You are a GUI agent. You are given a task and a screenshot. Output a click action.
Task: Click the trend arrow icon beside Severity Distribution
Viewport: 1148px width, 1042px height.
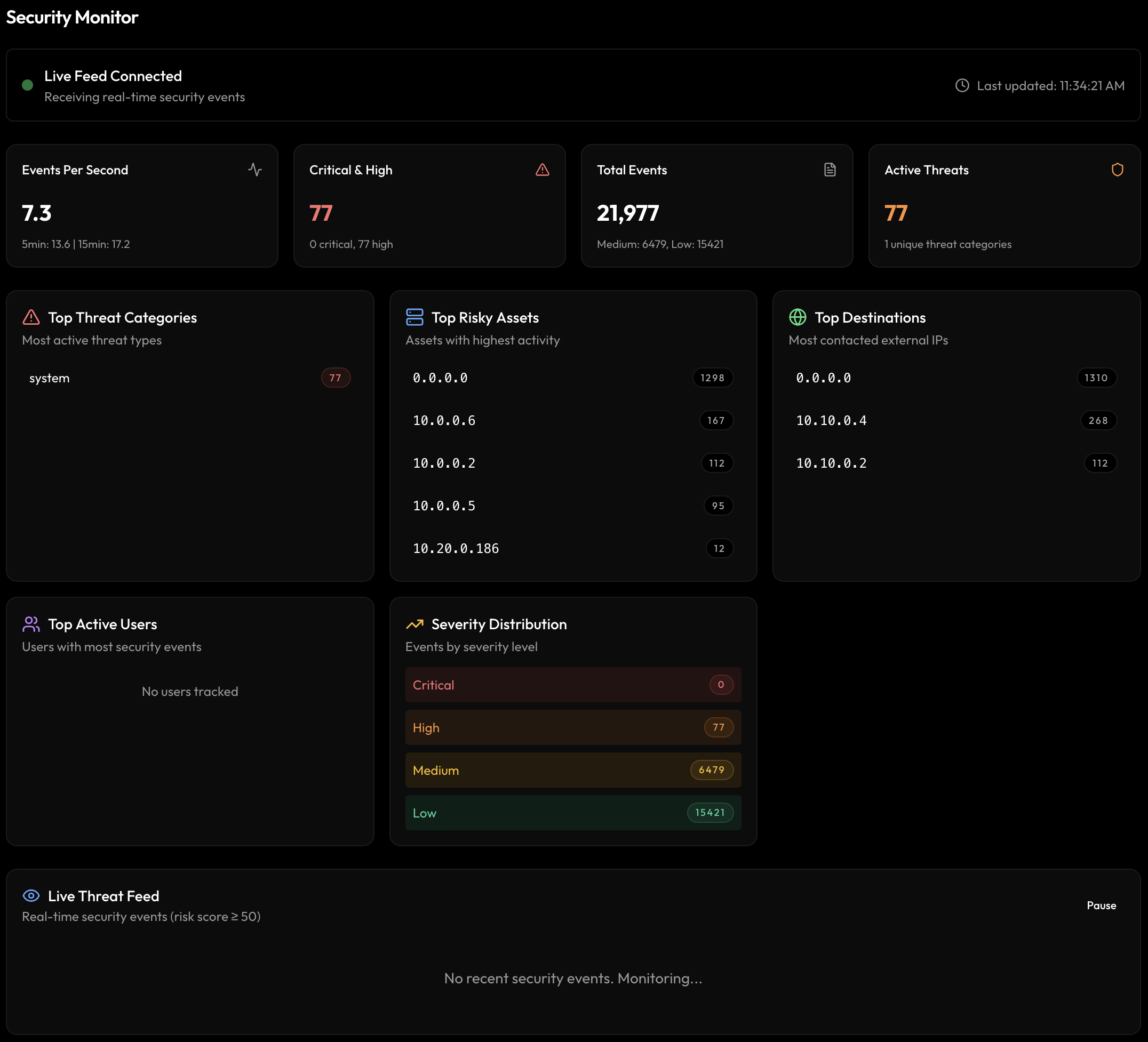414,624
